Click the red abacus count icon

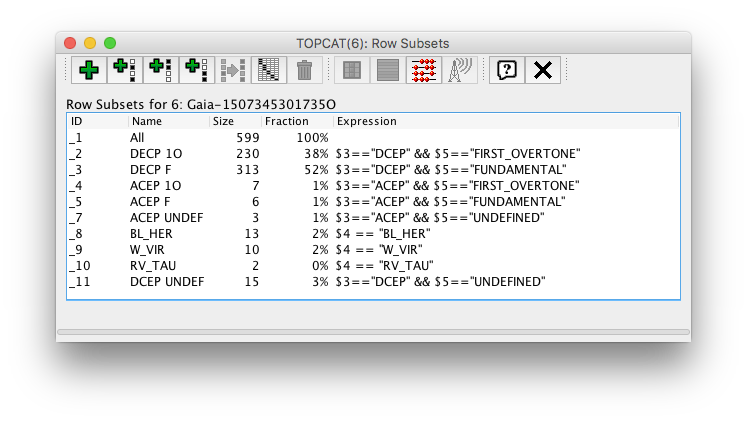click(424, 70)
